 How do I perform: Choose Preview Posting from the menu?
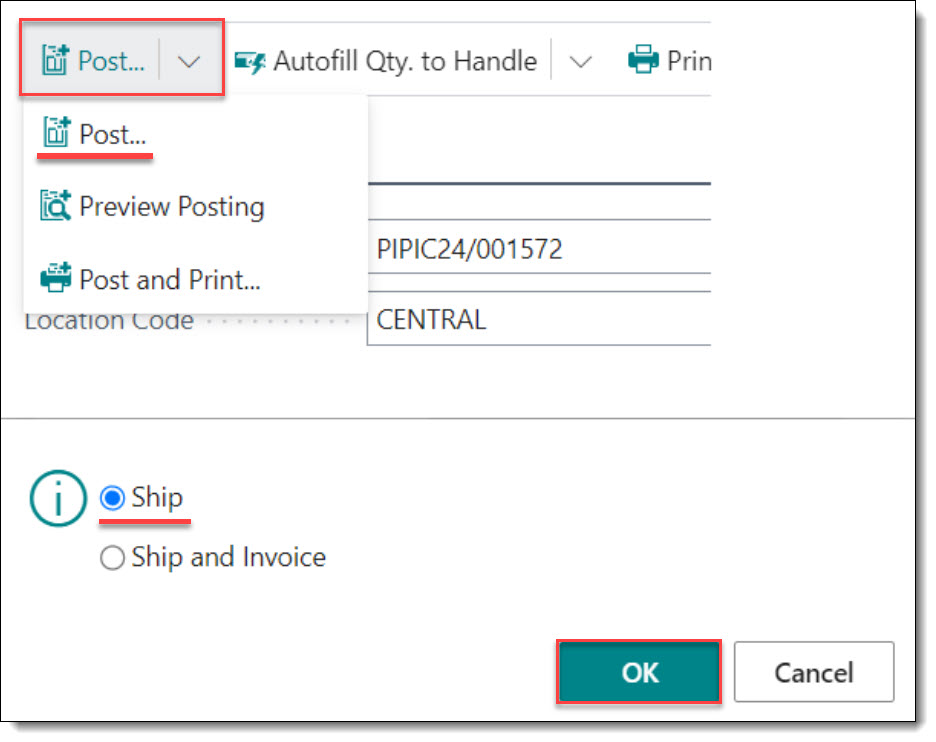pyautogui.click(x=171, y=207)
